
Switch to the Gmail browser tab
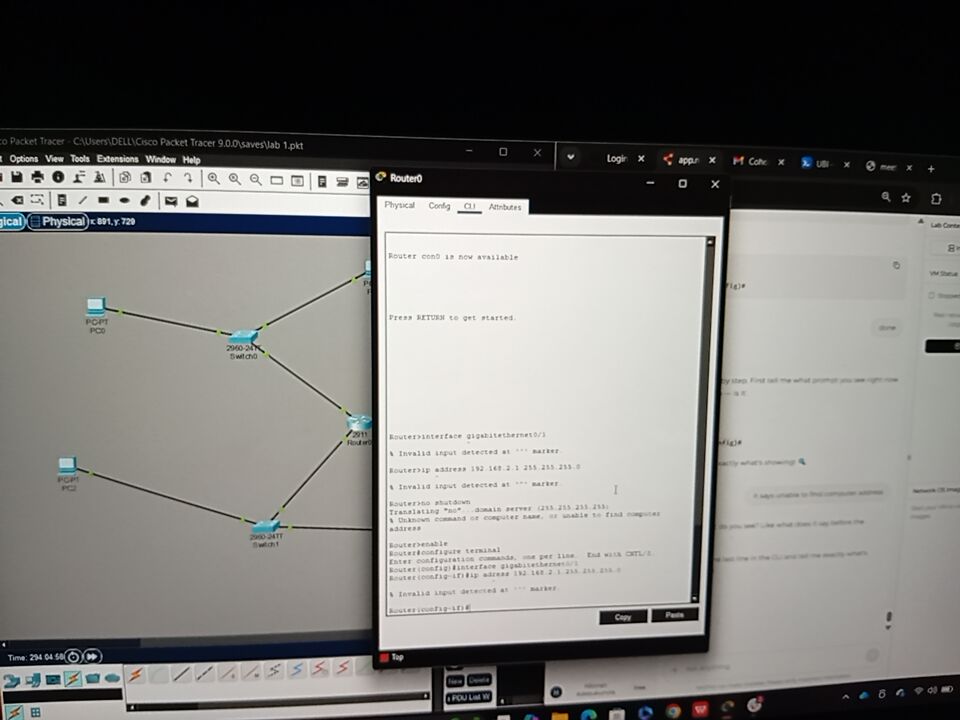click(x=751, y=161)
